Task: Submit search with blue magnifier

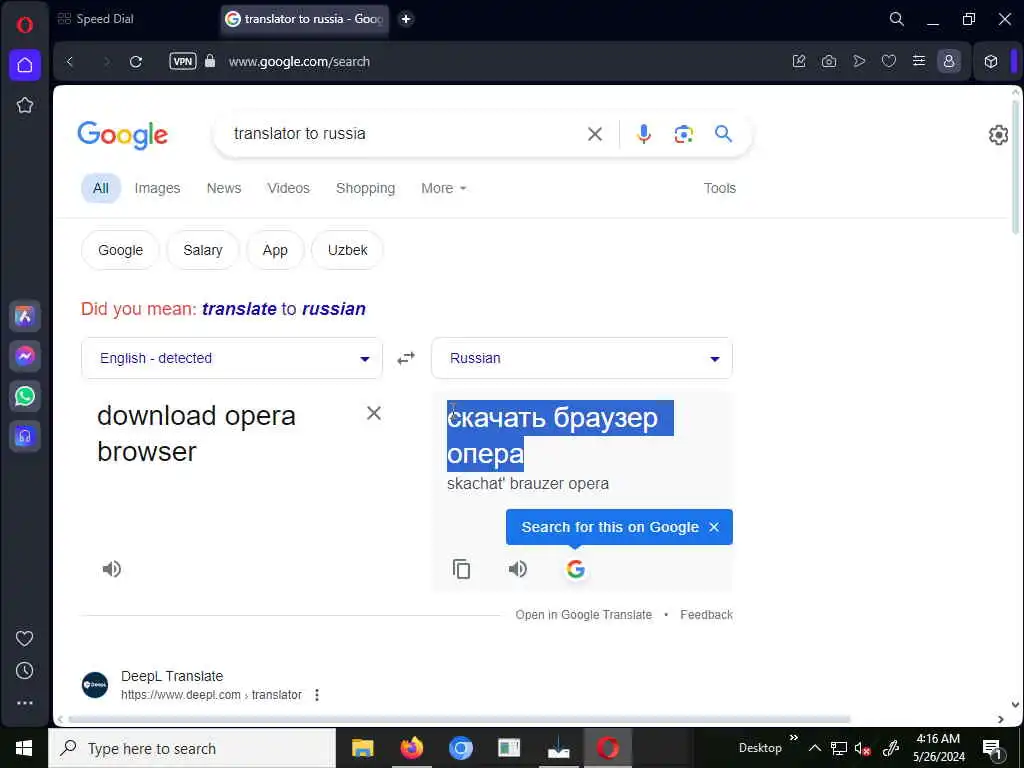Action: point(723,134)
